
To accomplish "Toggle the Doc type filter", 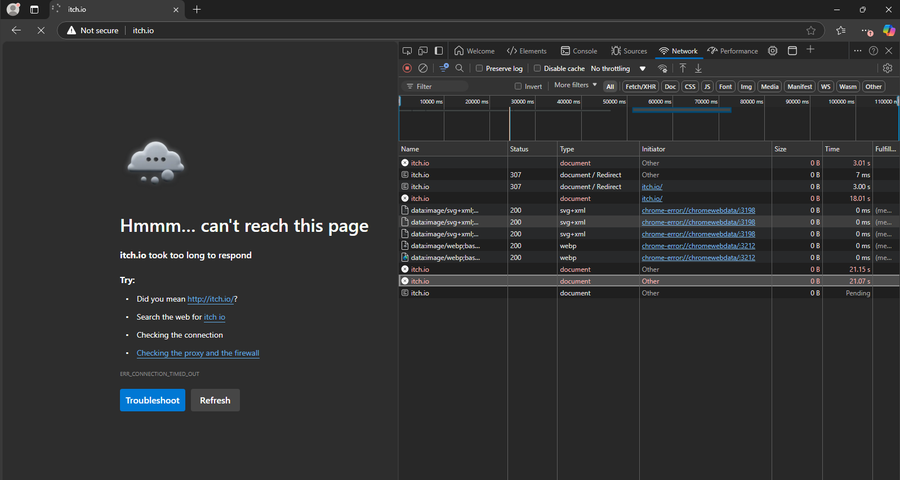I will point(670,87).
